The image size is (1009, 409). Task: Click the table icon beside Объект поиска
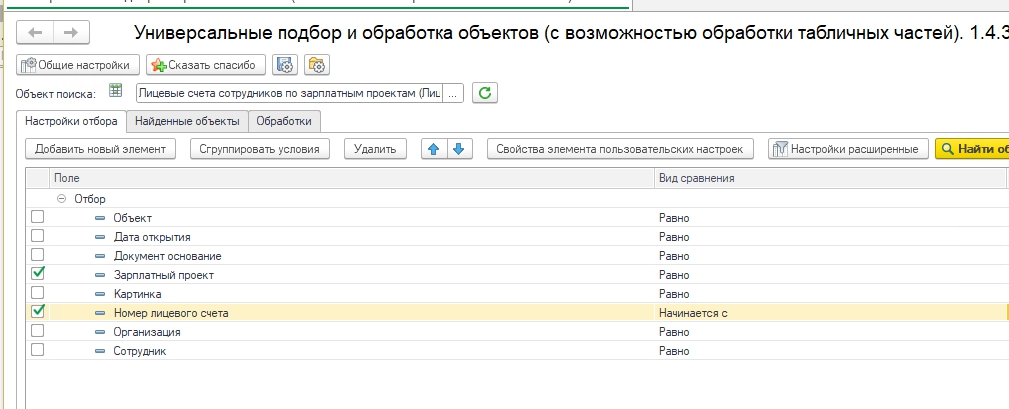point(116,92)
